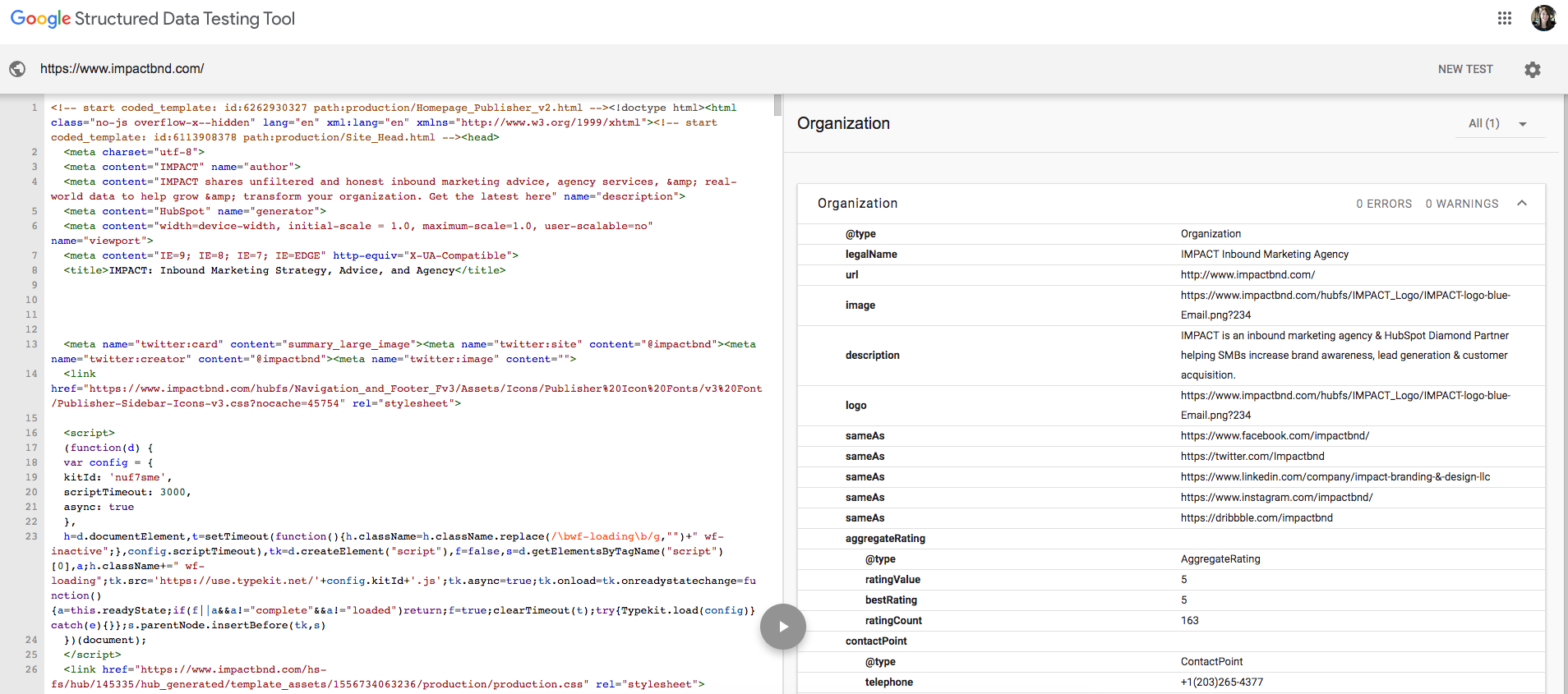Open the Google apps grid icon
The image size is (1568, 694).
pos(1505,18)
